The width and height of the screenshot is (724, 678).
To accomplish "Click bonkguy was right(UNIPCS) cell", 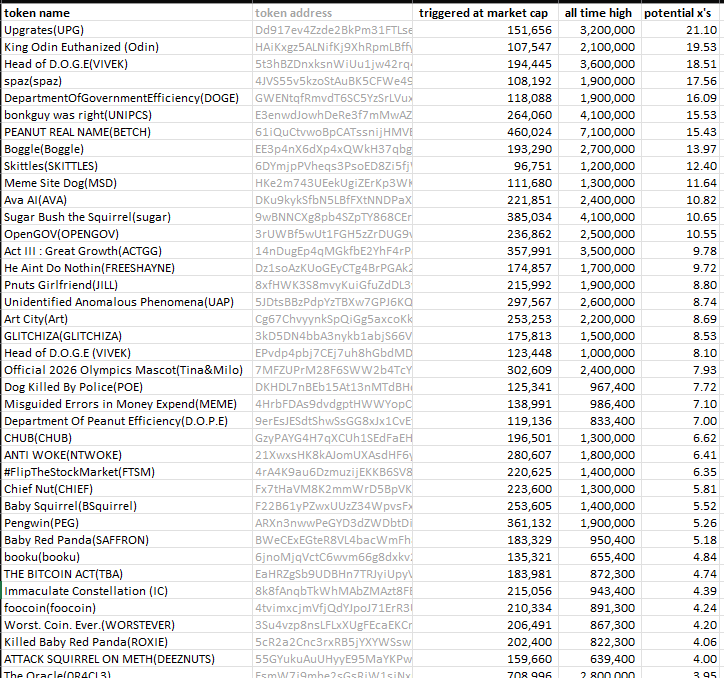I will point(127,115).
